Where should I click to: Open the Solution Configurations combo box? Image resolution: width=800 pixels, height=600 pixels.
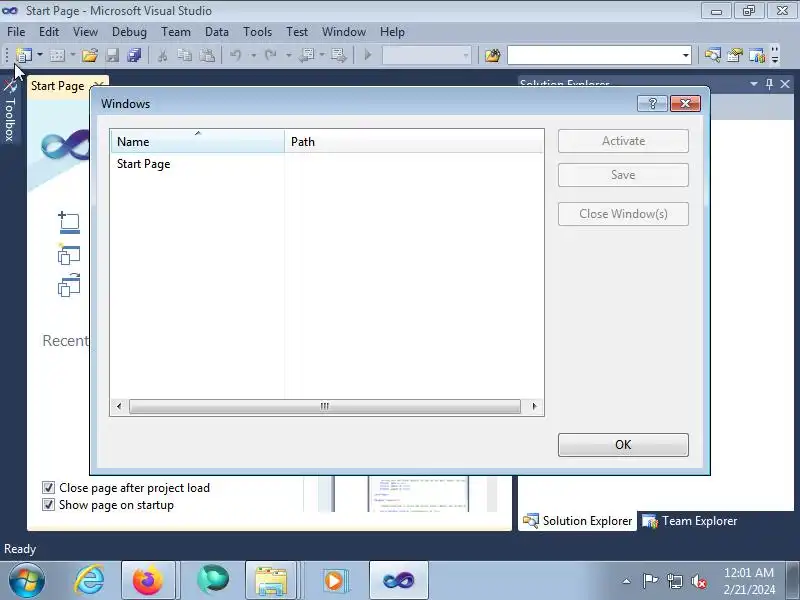427,55
